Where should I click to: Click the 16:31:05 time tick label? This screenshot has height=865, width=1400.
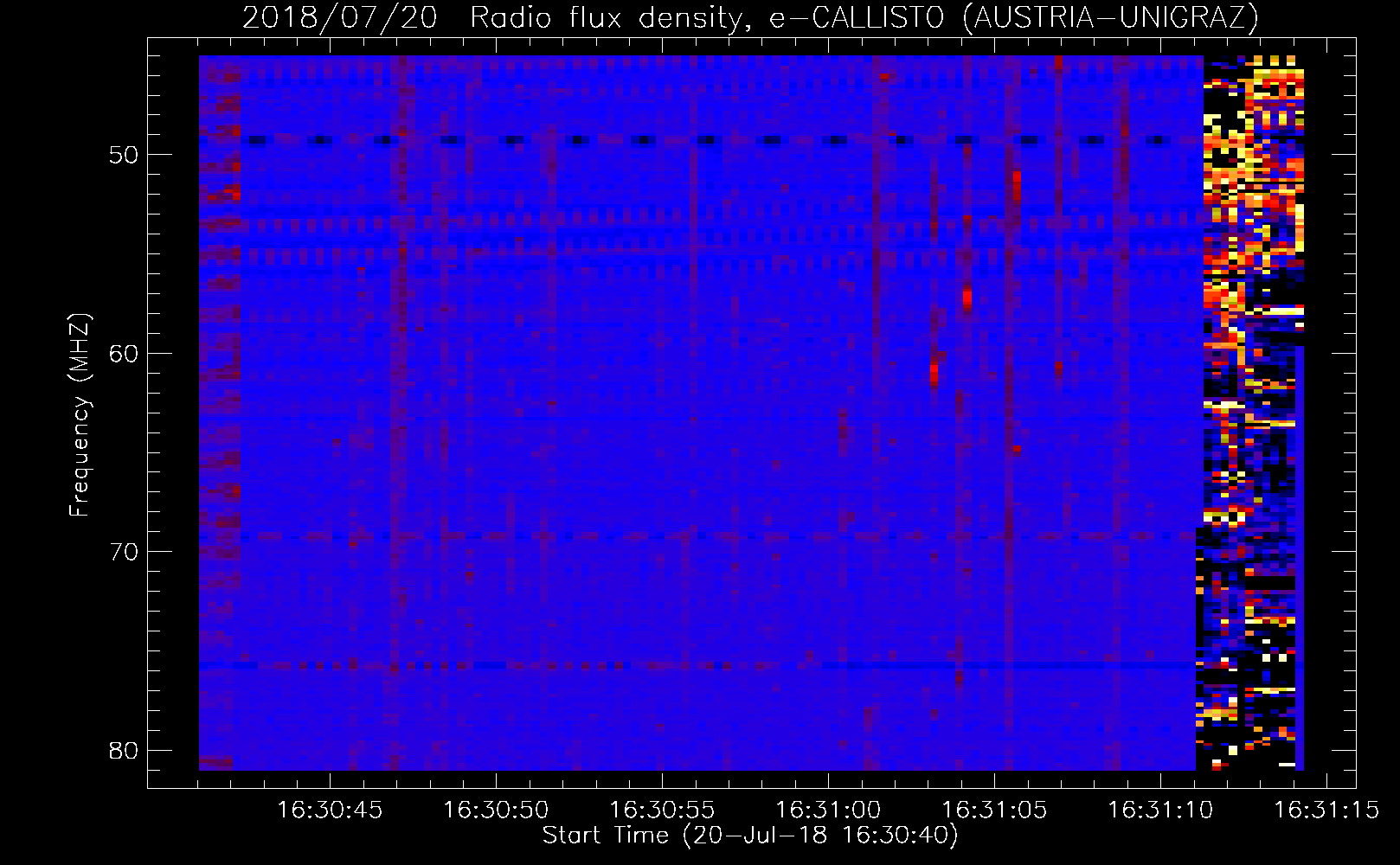point(994,811)
